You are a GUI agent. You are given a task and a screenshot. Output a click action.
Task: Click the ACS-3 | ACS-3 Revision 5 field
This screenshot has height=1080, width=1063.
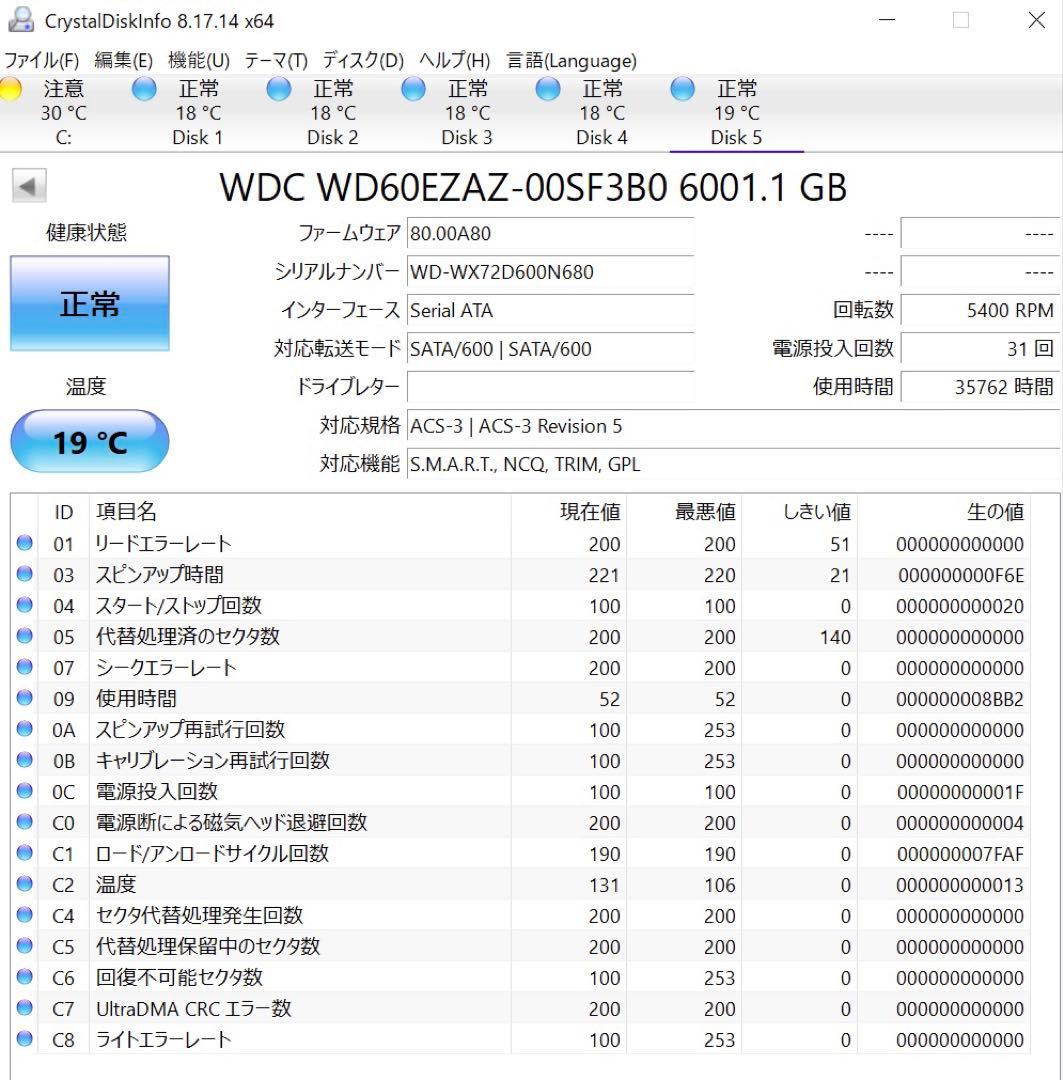click(x=733, y=426)
